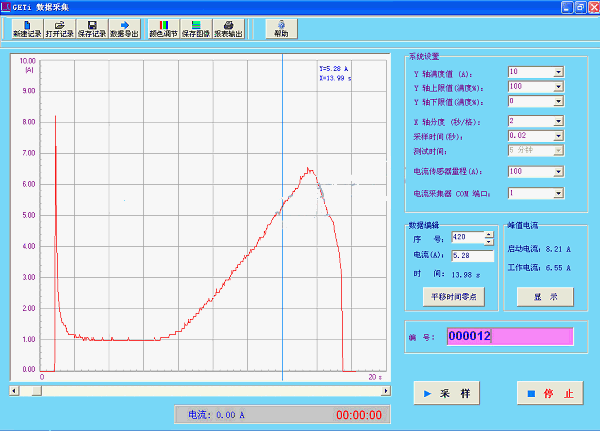Click the 新建记录 (new record) toolbar icon
Viewport: 600px width, 431px height.
click(28, 29)
